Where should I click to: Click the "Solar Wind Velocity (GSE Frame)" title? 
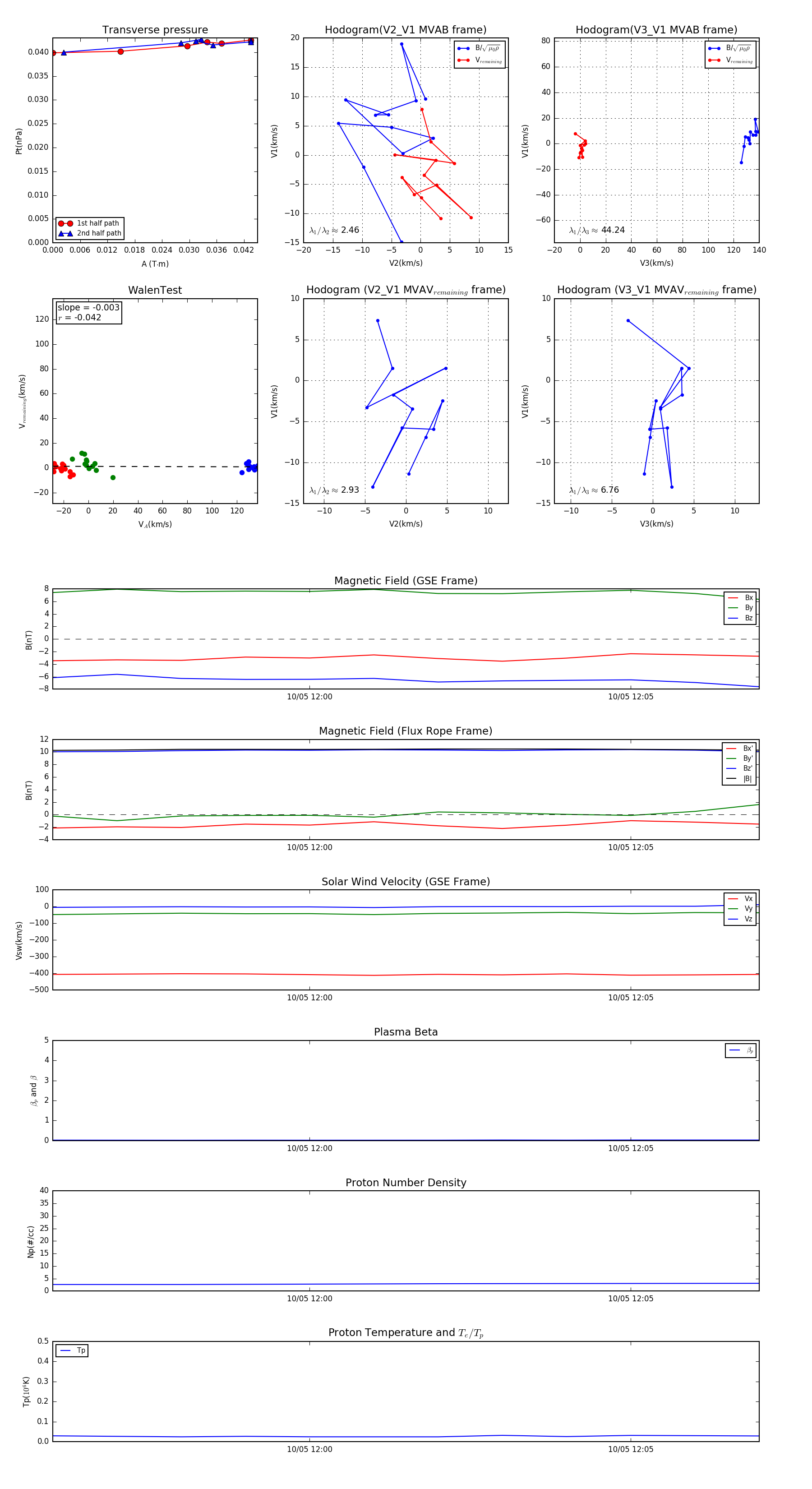[406, 882]
